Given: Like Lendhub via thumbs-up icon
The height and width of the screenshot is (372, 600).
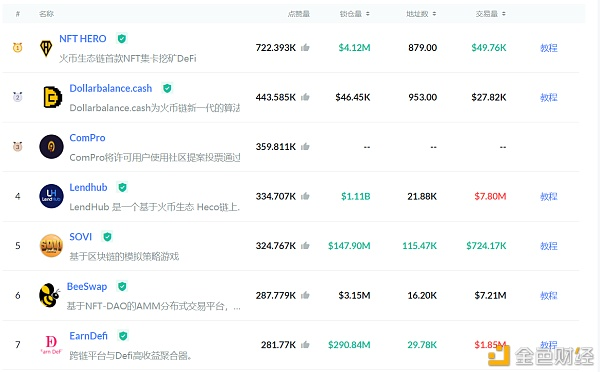Looking at the screenshot, I should (305, 196).
